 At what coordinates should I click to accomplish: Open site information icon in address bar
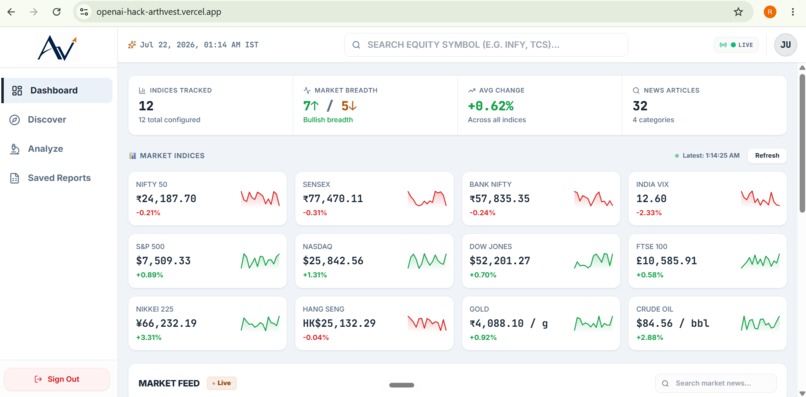[x=84, y=12]
